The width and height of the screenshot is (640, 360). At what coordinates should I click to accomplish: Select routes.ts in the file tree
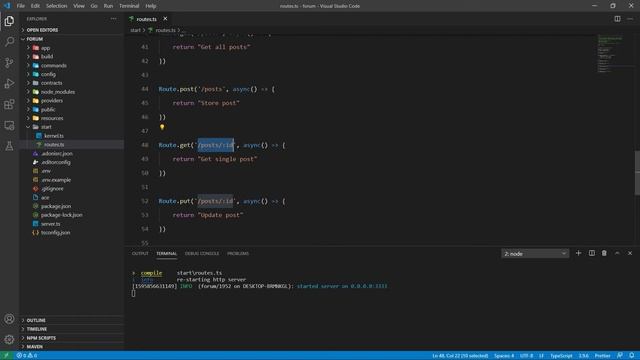[54, 144]
